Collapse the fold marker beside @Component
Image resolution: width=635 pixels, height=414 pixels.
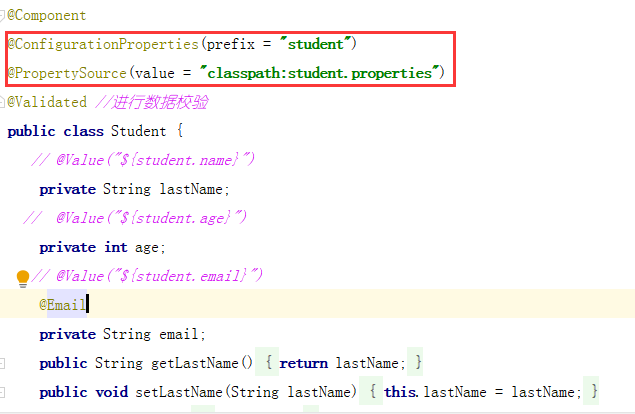(2, 16)
